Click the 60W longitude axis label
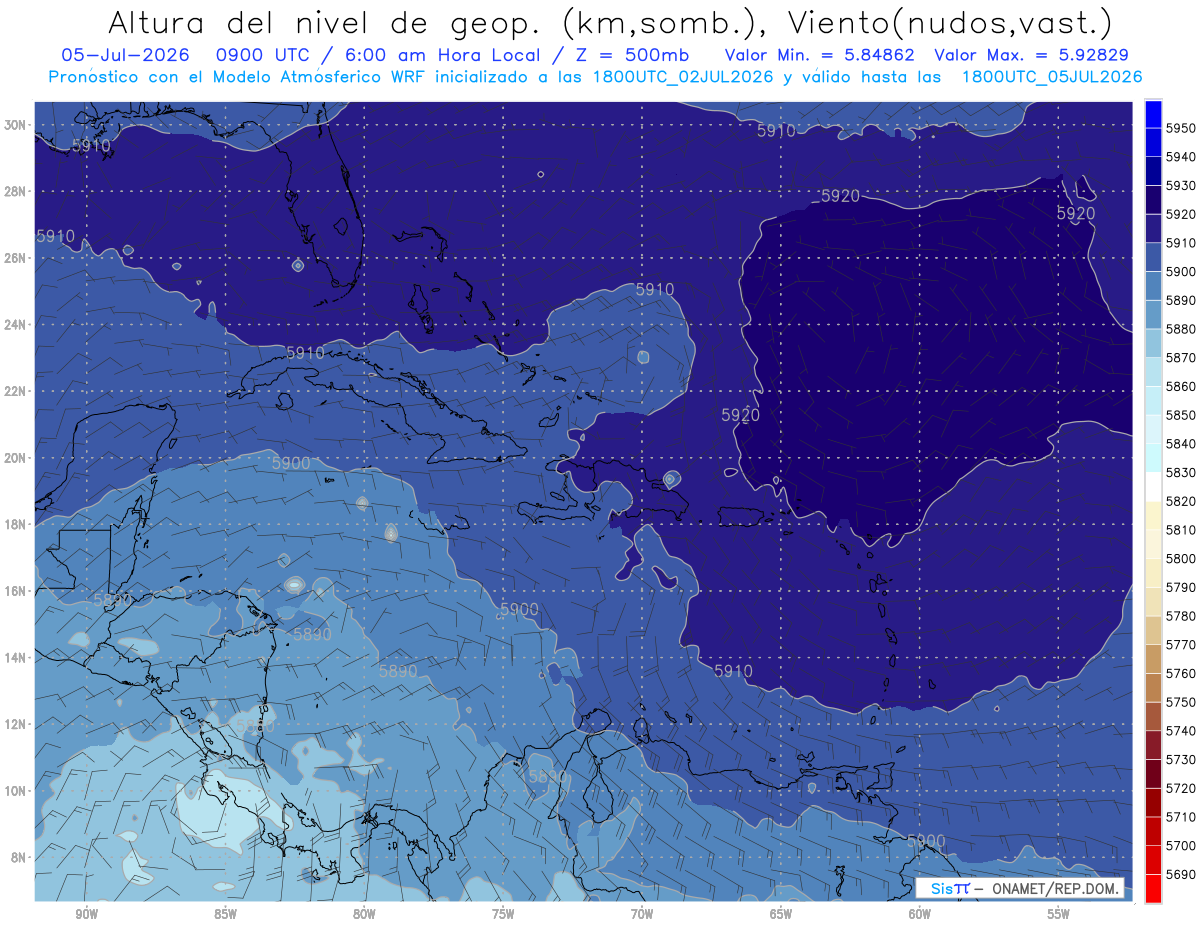The image size is (1200, 927). pyautogui.click(x=920, y=915)
